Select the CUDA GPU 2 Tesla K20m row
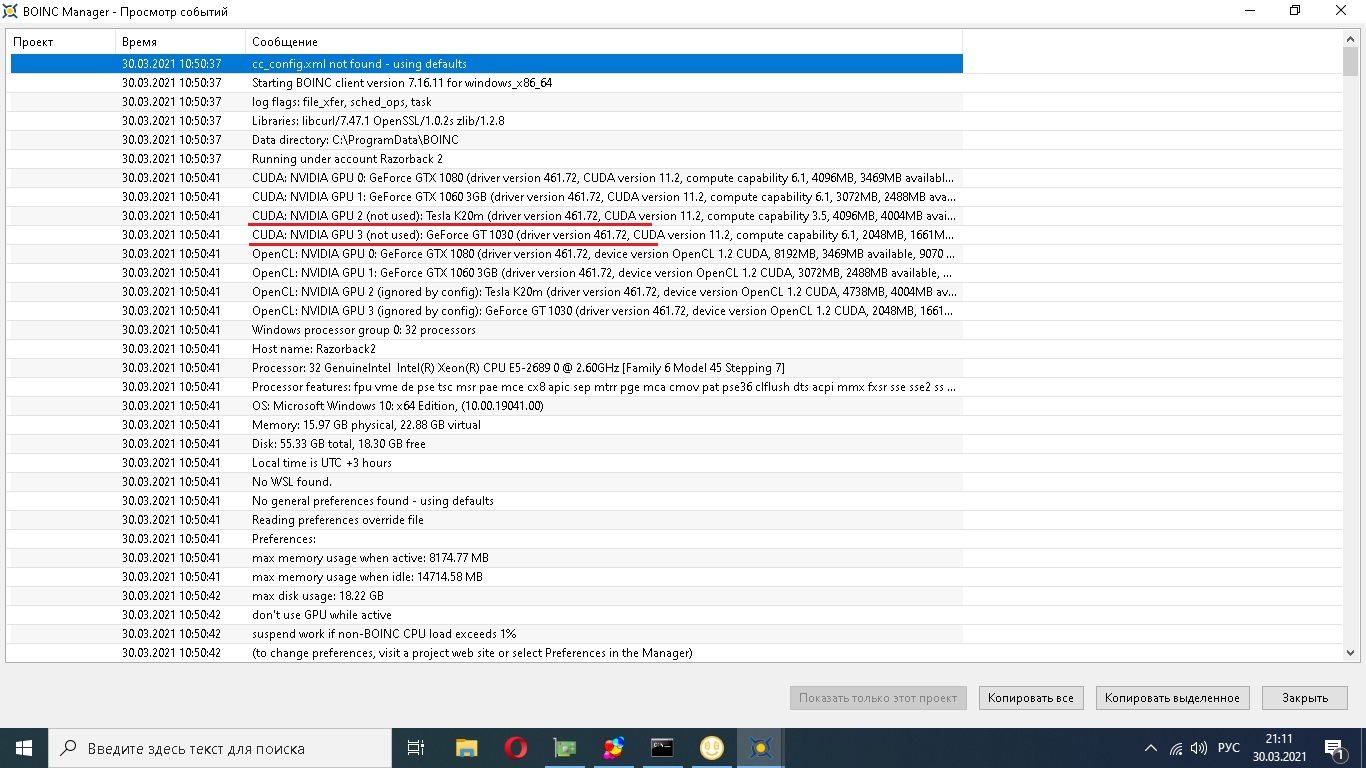 [486, 216]
